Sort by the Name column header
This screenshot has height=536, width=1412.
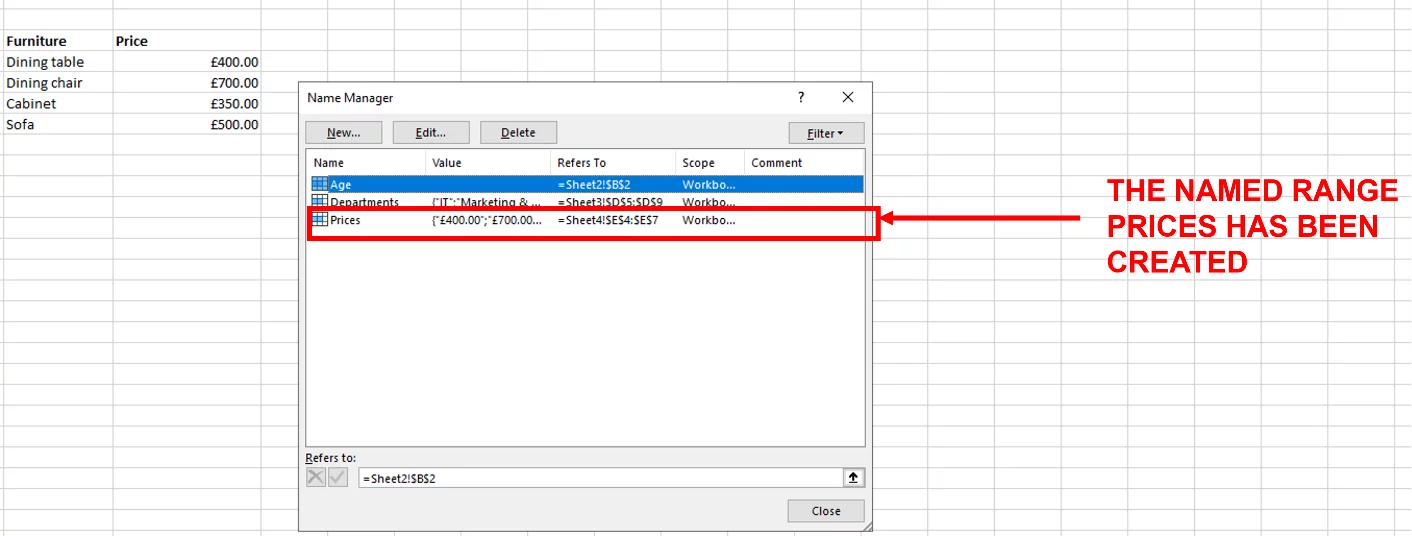[366, 163]
